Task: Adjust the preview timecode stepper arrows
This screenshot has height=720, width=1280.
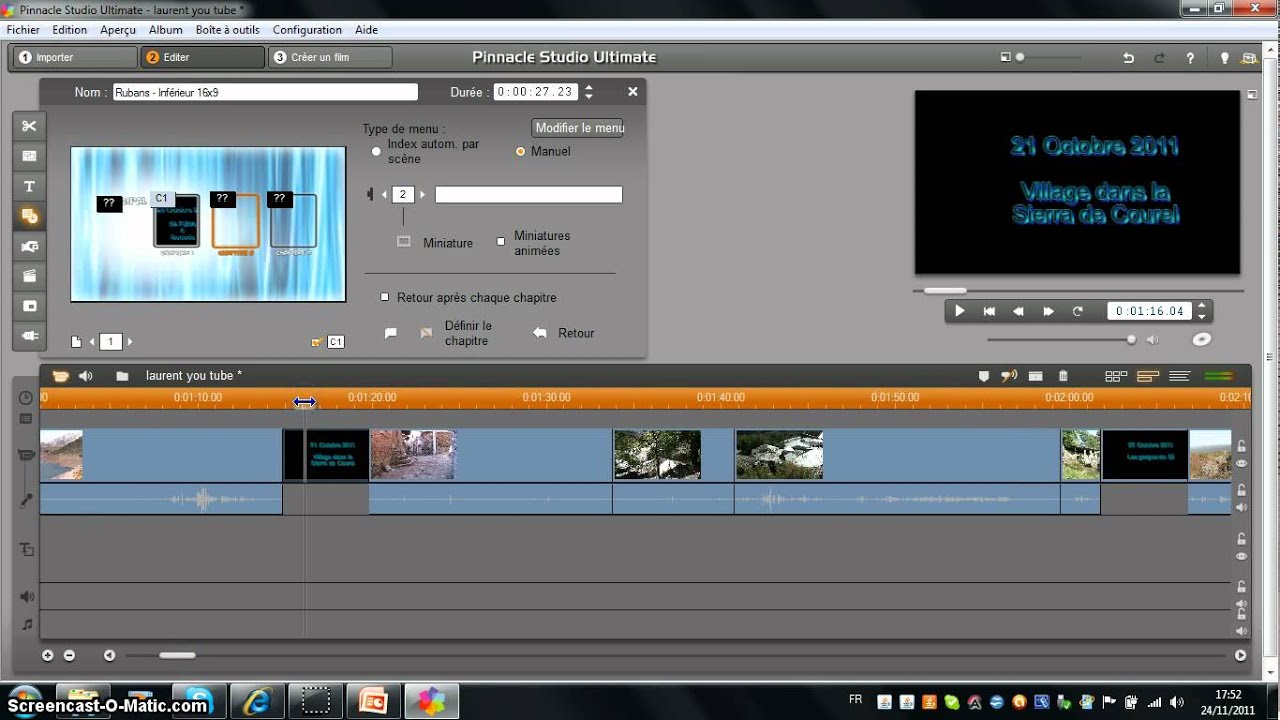Action: click(x=1202, y=311)
